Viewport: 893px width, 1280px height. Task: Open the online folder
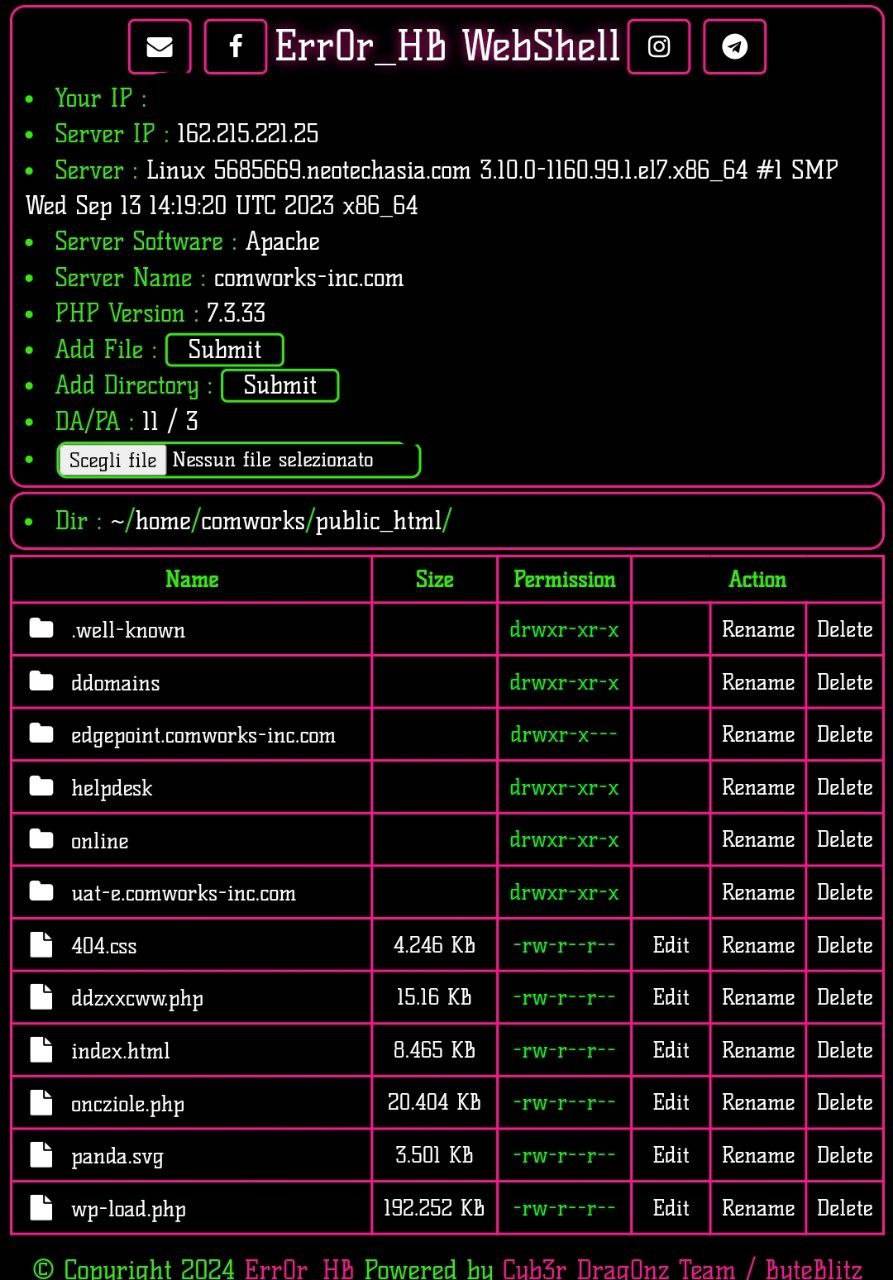click(x=100, y=841)
